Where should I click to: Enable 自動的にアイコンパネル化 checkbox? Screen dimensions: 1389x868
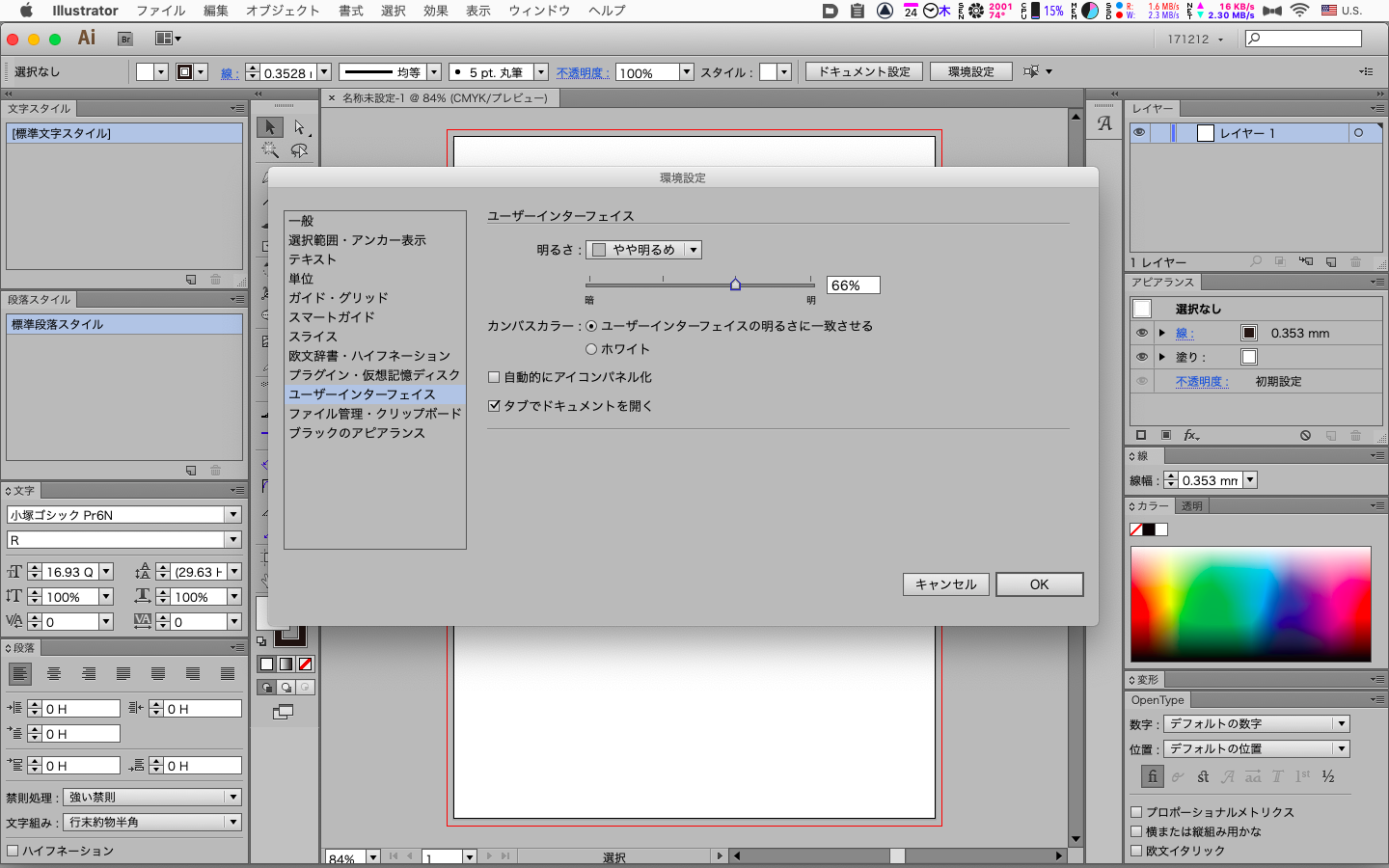(x=494, y=377)
